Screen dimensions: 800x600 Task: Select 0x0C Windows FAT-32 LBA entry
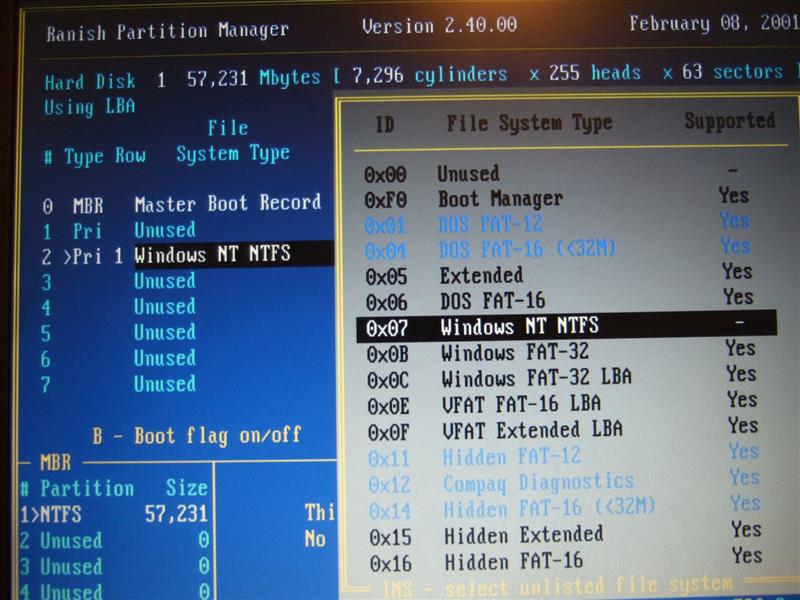[562, 378]
